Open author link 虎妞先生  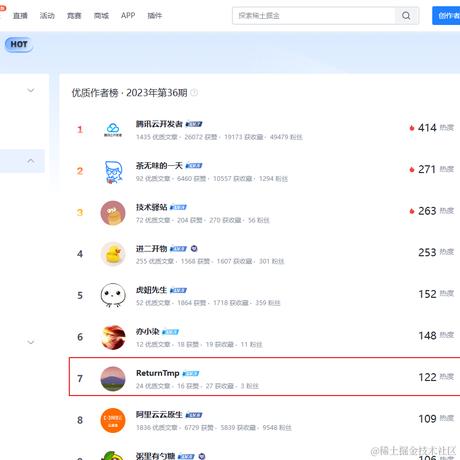tap(151, 290)
